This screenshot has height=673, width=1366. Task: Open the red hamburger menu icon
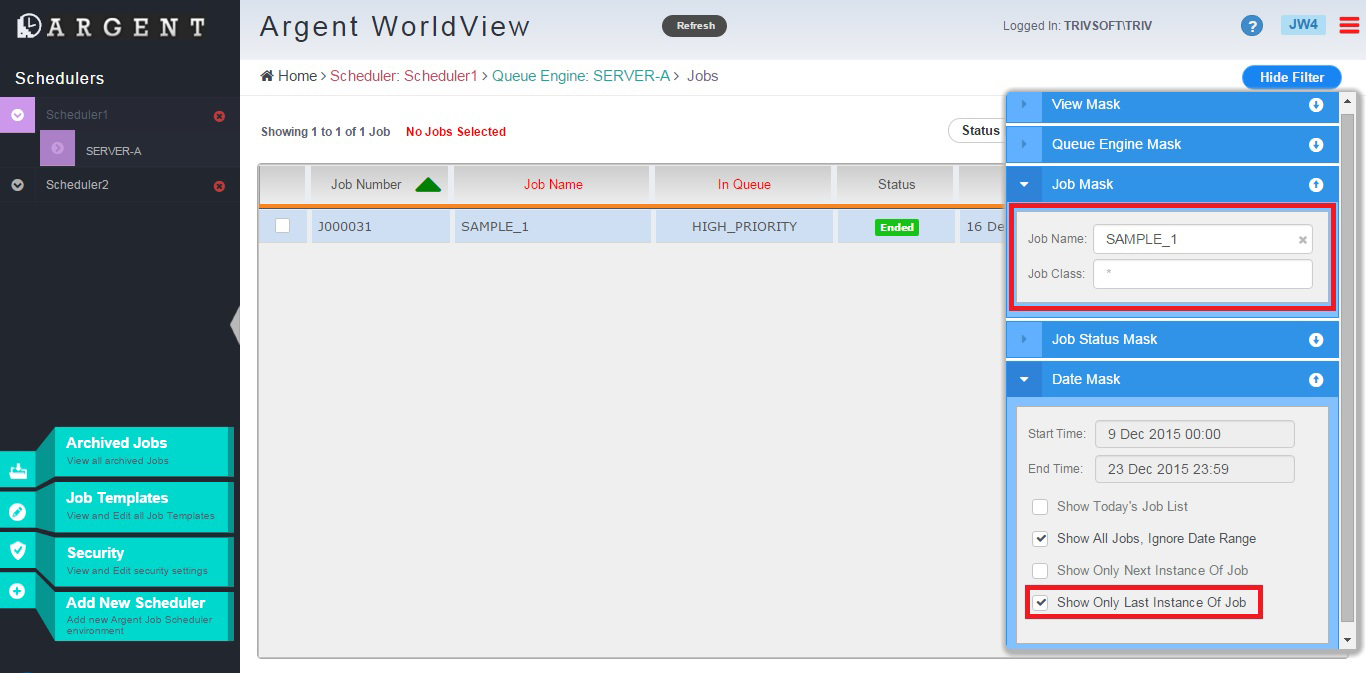coord(1349,26)
